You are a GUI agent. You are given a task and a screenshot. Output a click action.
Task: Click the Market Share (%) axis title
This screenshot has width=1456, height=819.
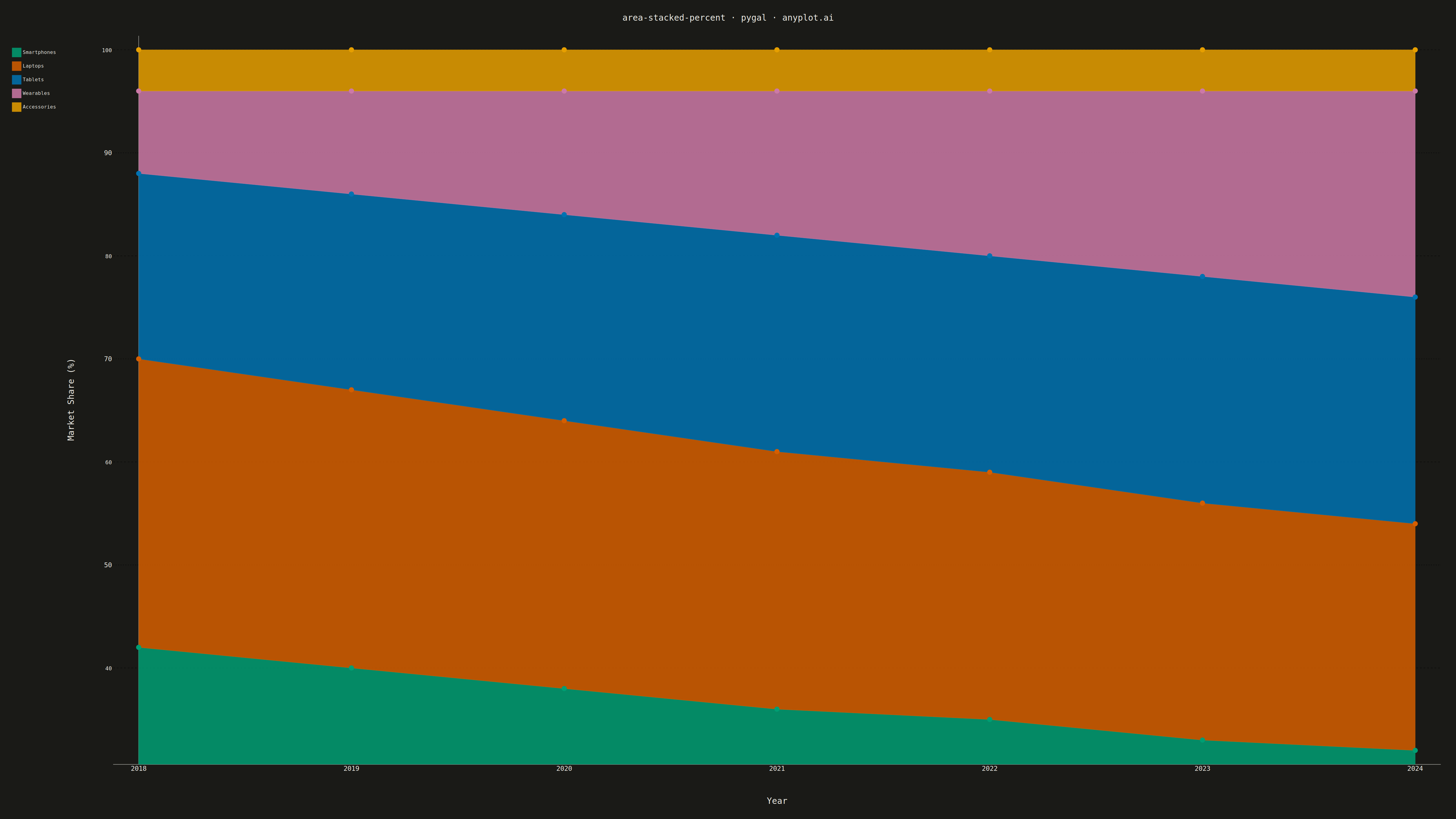71,399
